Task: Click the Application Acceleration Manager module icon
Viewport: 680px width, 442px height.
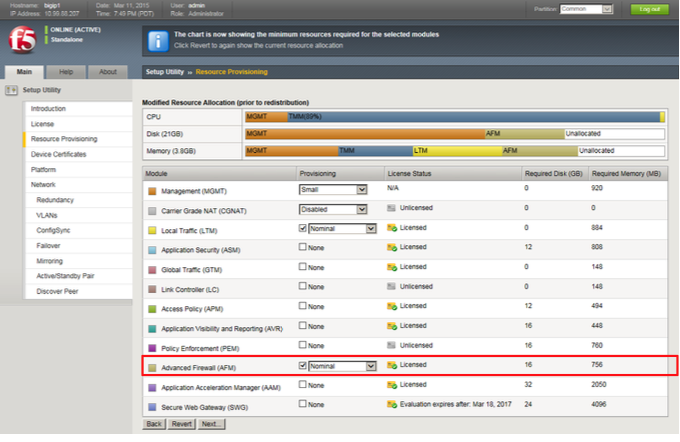Action: click(152, 388)
